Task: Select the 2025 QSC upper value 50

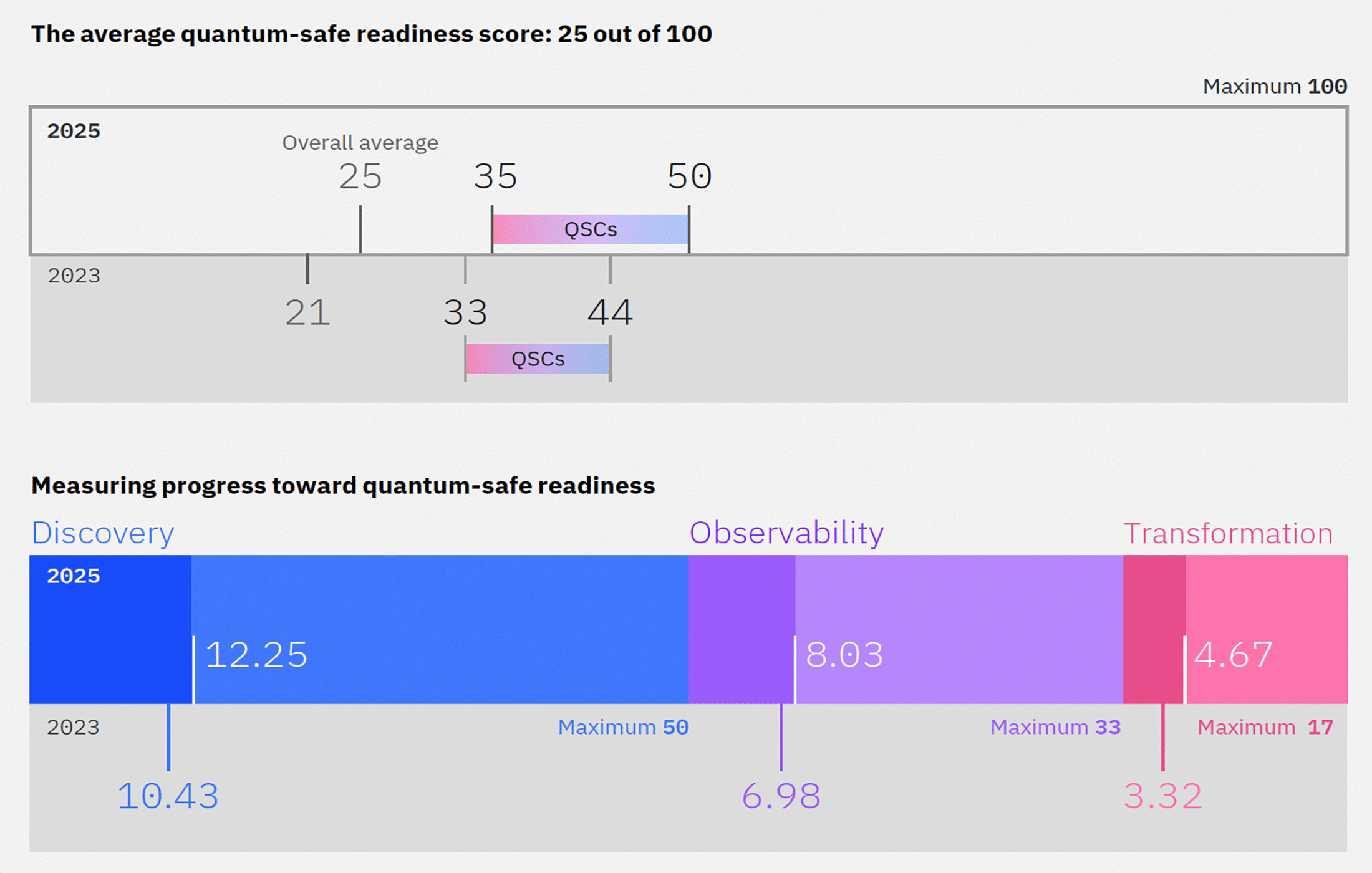Action: 689,176
